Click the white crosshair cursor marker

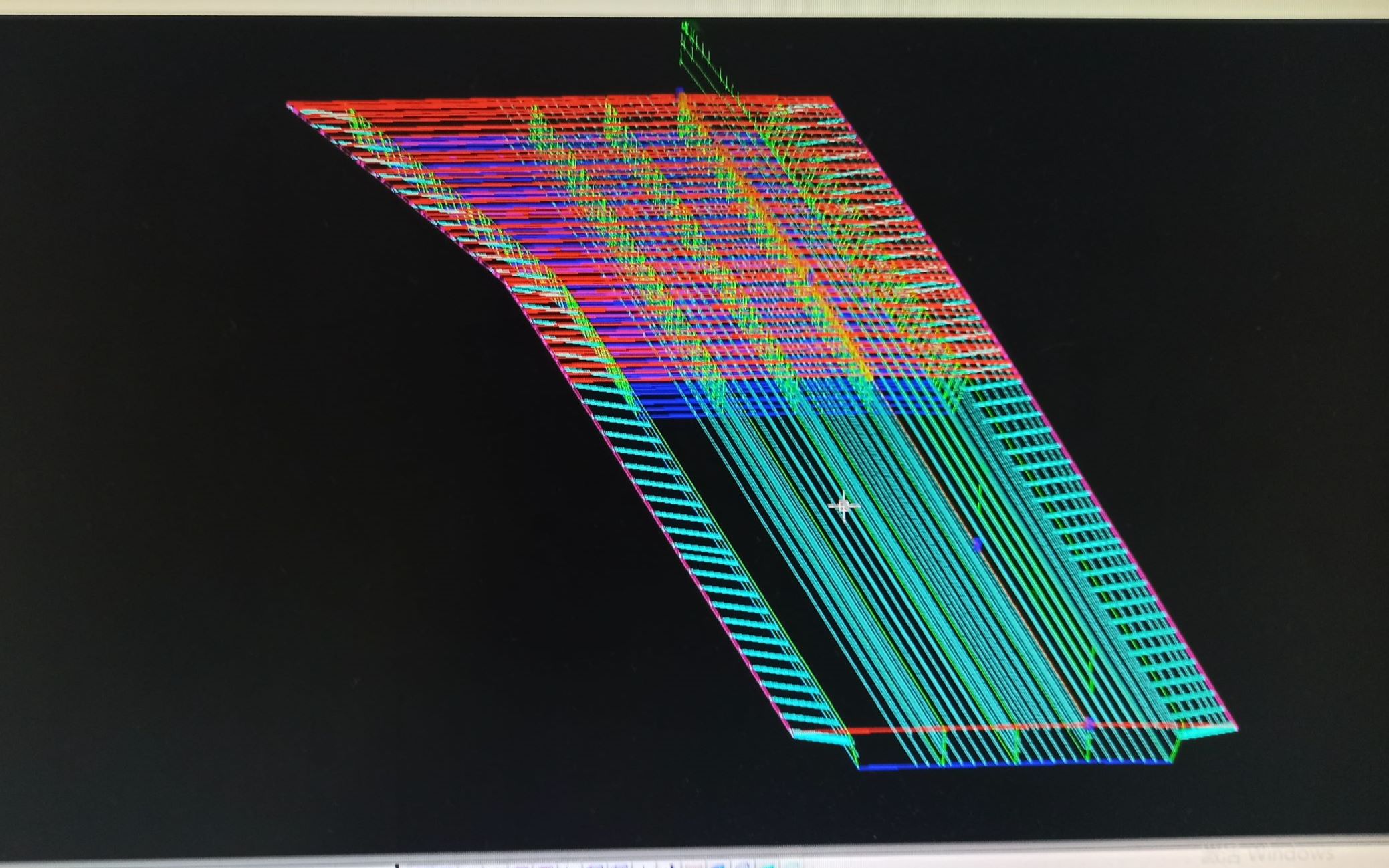pyautogui.click(x=843, y=506)
